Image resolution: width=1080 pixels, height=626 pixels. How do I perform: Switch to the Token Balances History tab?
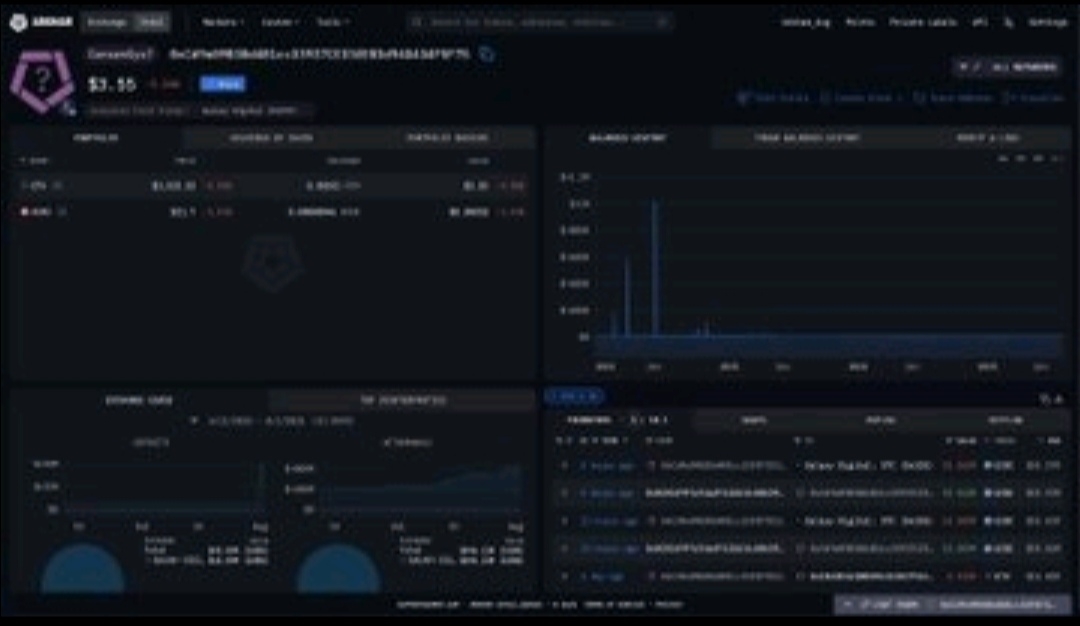[807, 138]
